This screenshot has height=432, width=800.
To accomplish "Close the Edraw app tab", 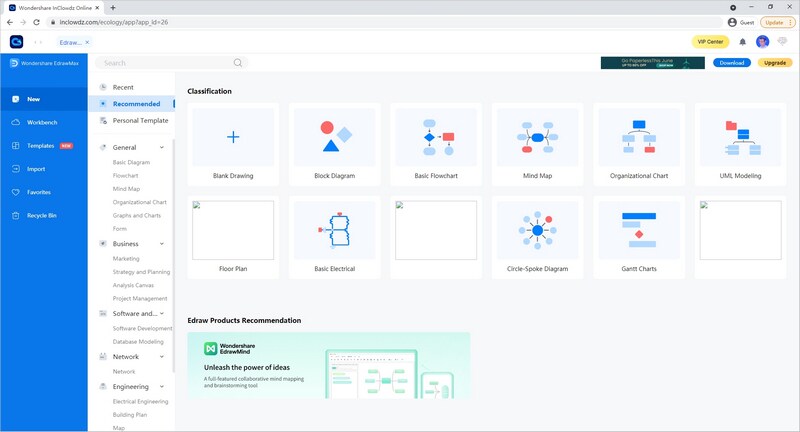I will 87,42.
